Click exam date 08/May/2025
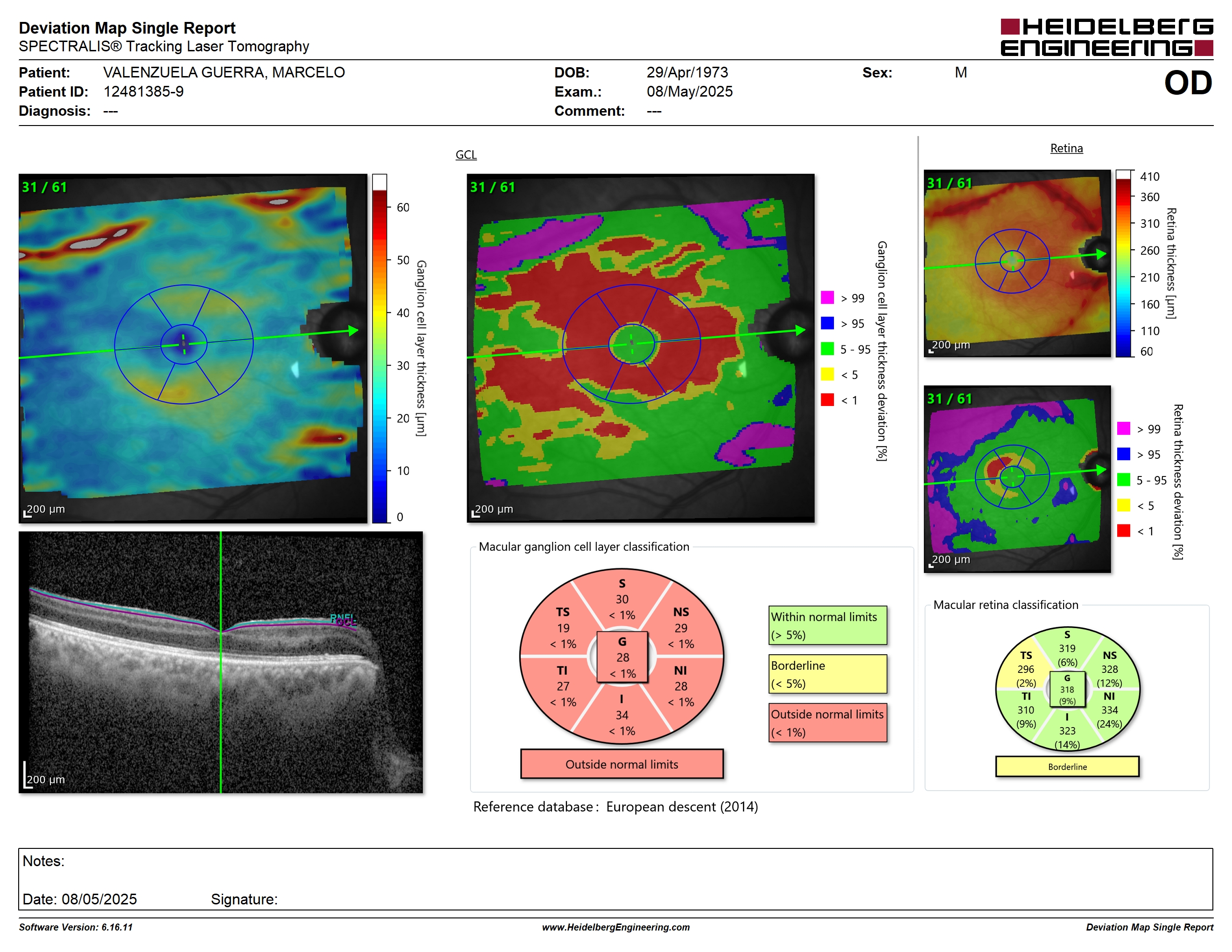This screenshot has width=1232, height=952. click(x=689, y=92)
